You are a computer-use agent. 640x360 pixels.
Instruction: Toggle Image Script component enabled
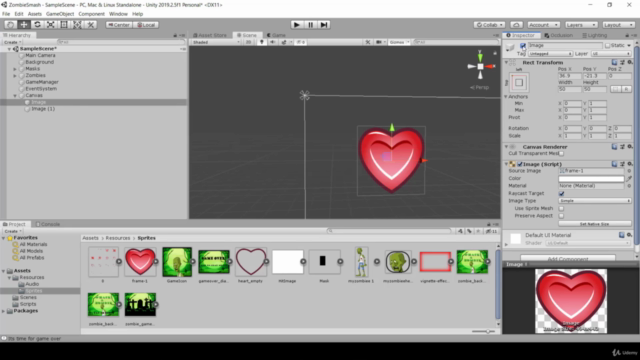(x=520, y=164)
